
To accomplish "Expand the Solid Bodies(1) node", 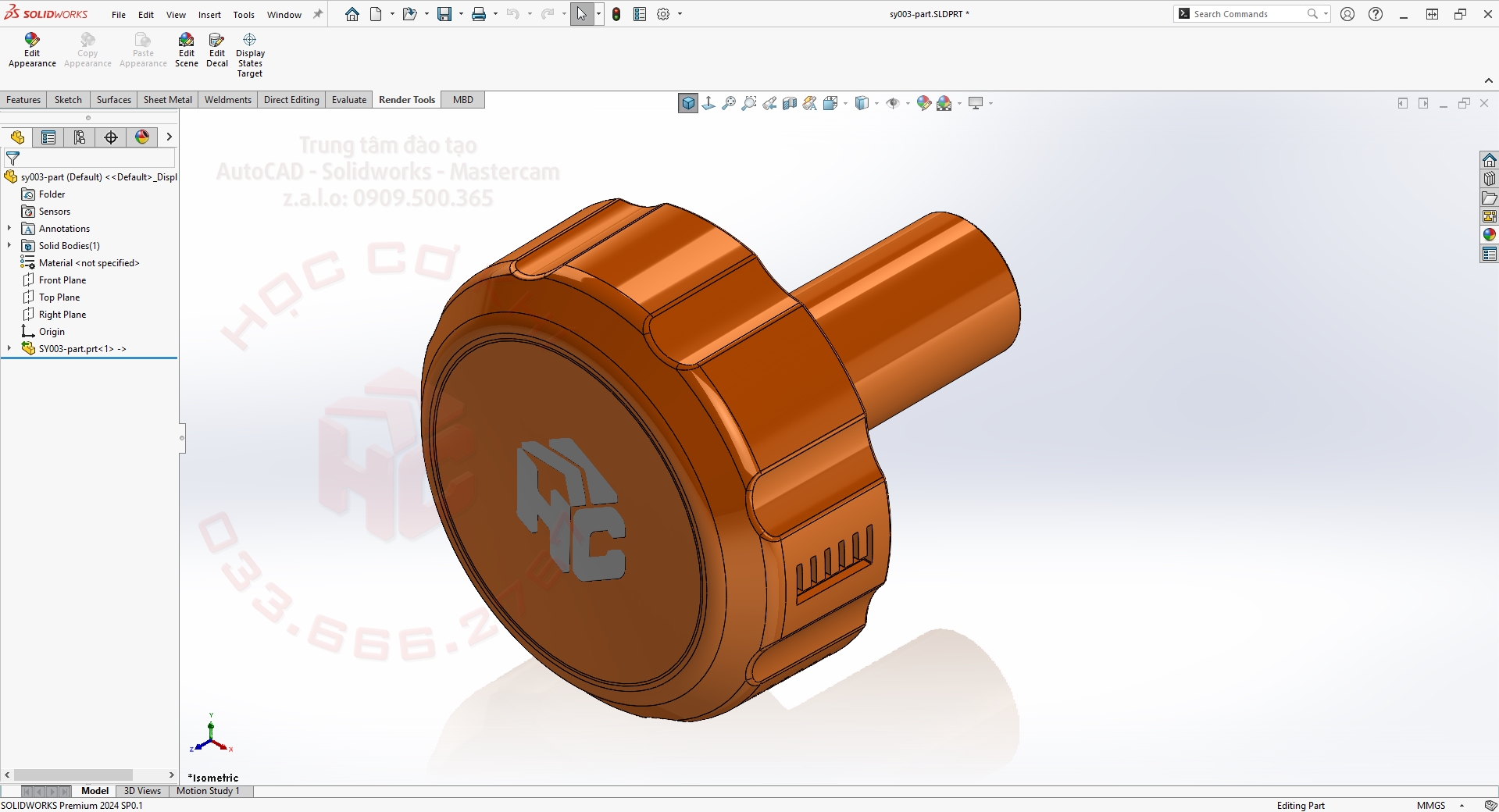I will coord(9,246).
